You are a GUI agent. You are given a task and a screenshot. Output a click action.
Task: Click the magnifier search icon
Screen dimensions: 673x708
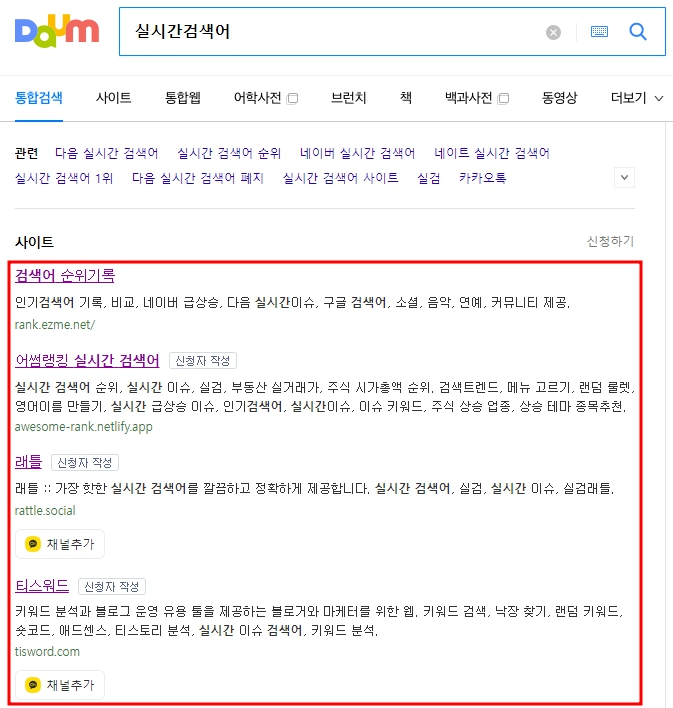click(638, 32)
